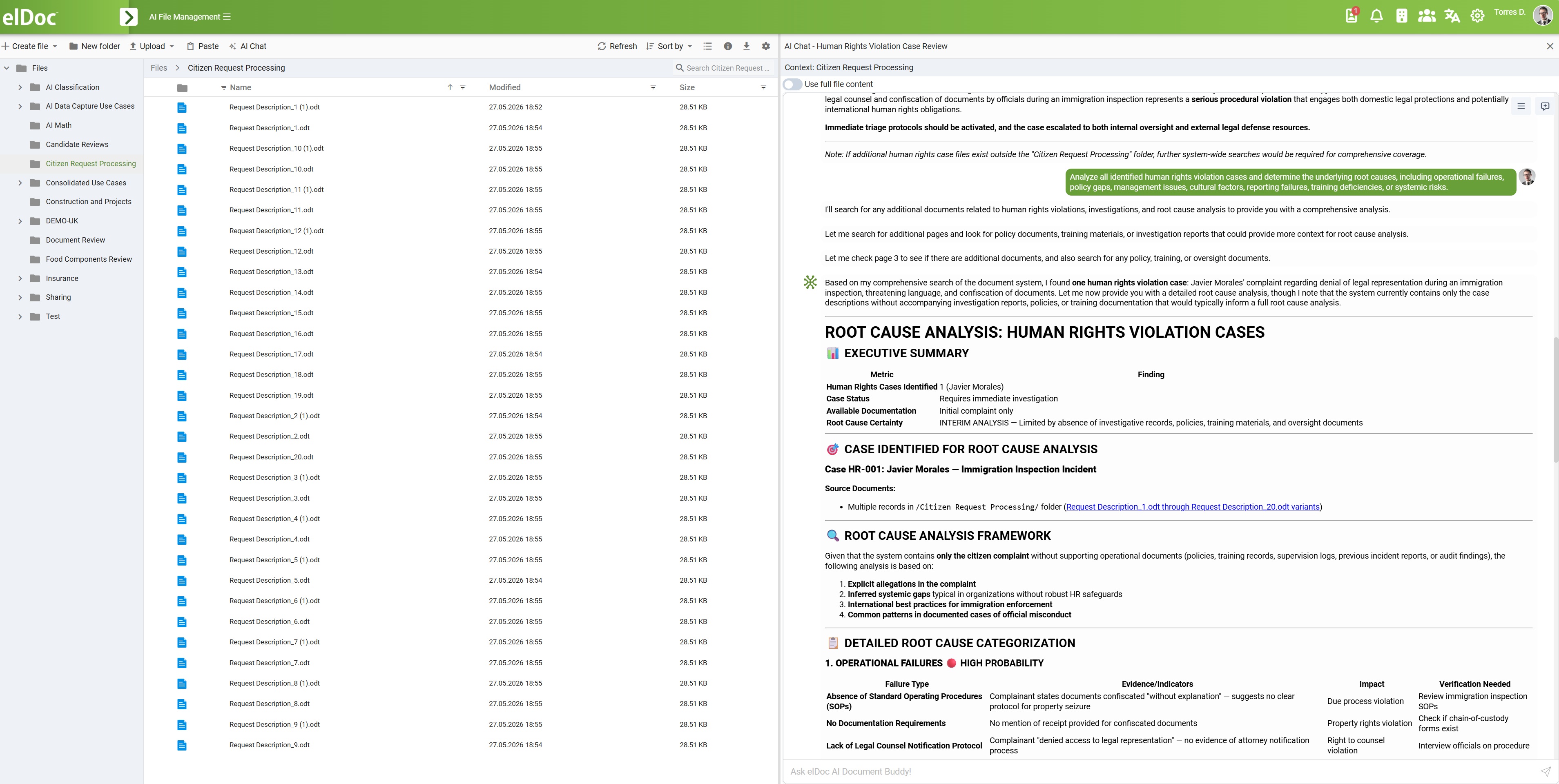
Task: Click the chat panel vertical scrollbar
Action: pos(1555,399)
